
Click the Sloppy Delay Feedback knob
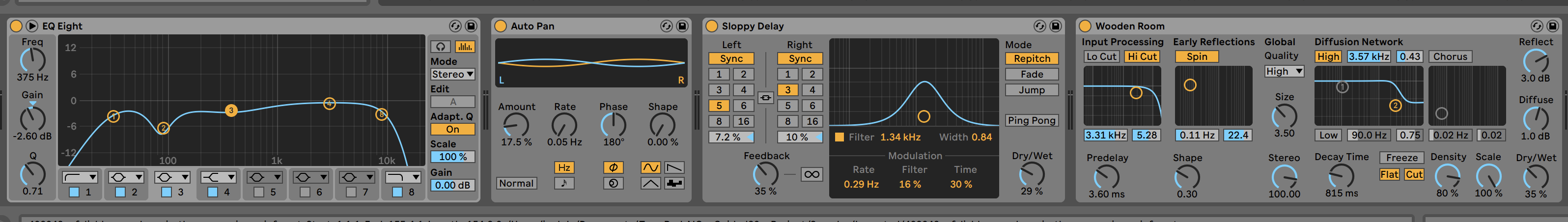[765, 174]
